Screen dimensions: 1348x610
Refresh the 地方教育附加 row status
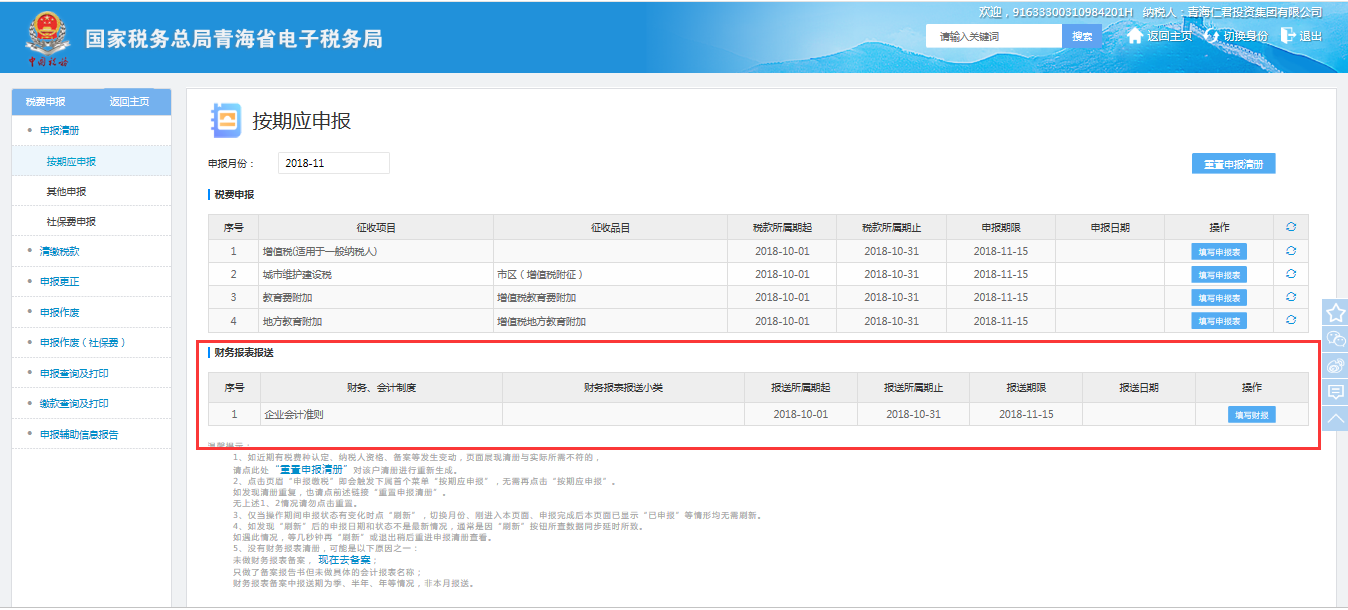(1290, 319)
